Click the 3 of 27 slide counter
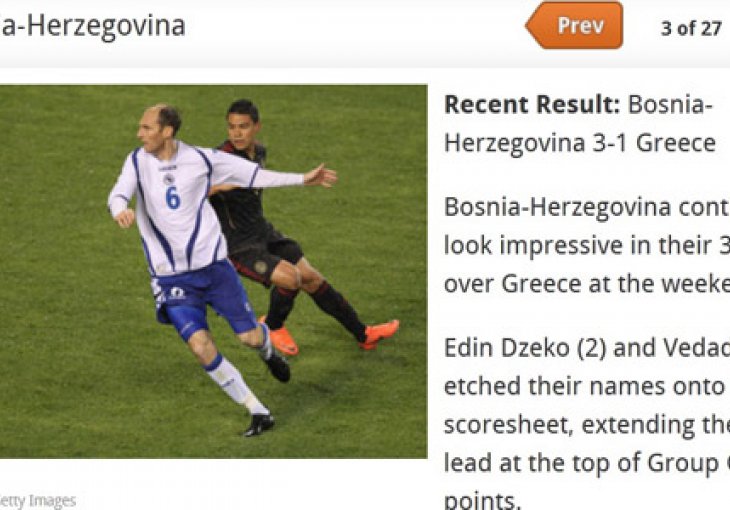The image size is (730, 510). (x=691, y=28)
